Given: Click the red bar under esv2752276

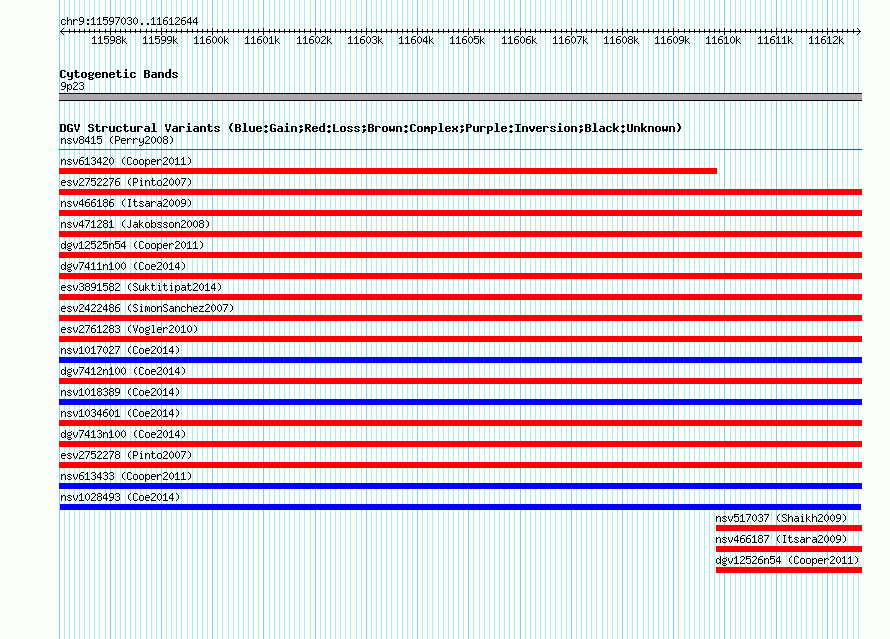Looking at the screenshot, I should tap(461, 192).
